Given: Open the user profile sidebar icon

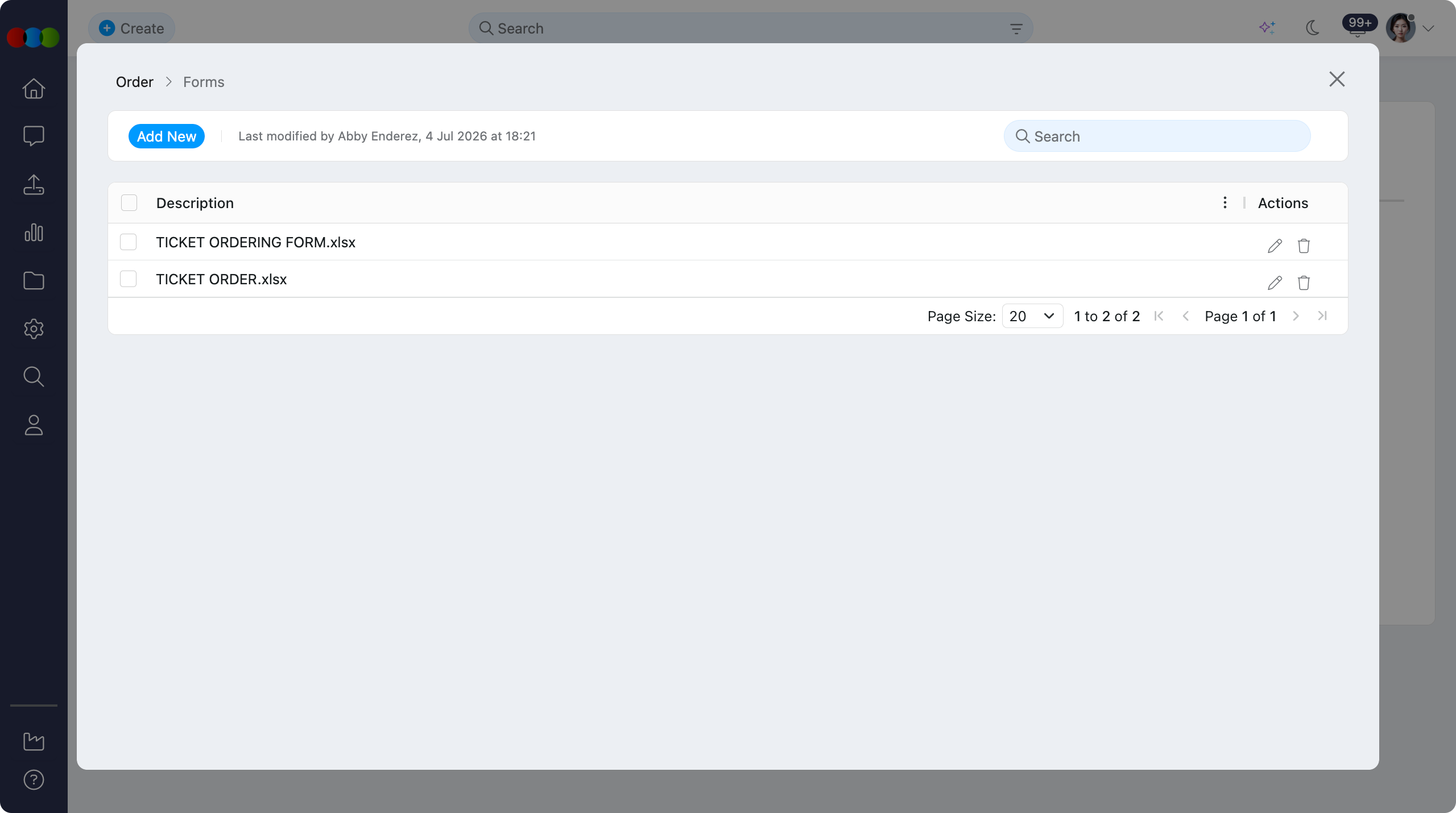Looking at the screenshot, I should pyautogui.click(x=34, y=425).
